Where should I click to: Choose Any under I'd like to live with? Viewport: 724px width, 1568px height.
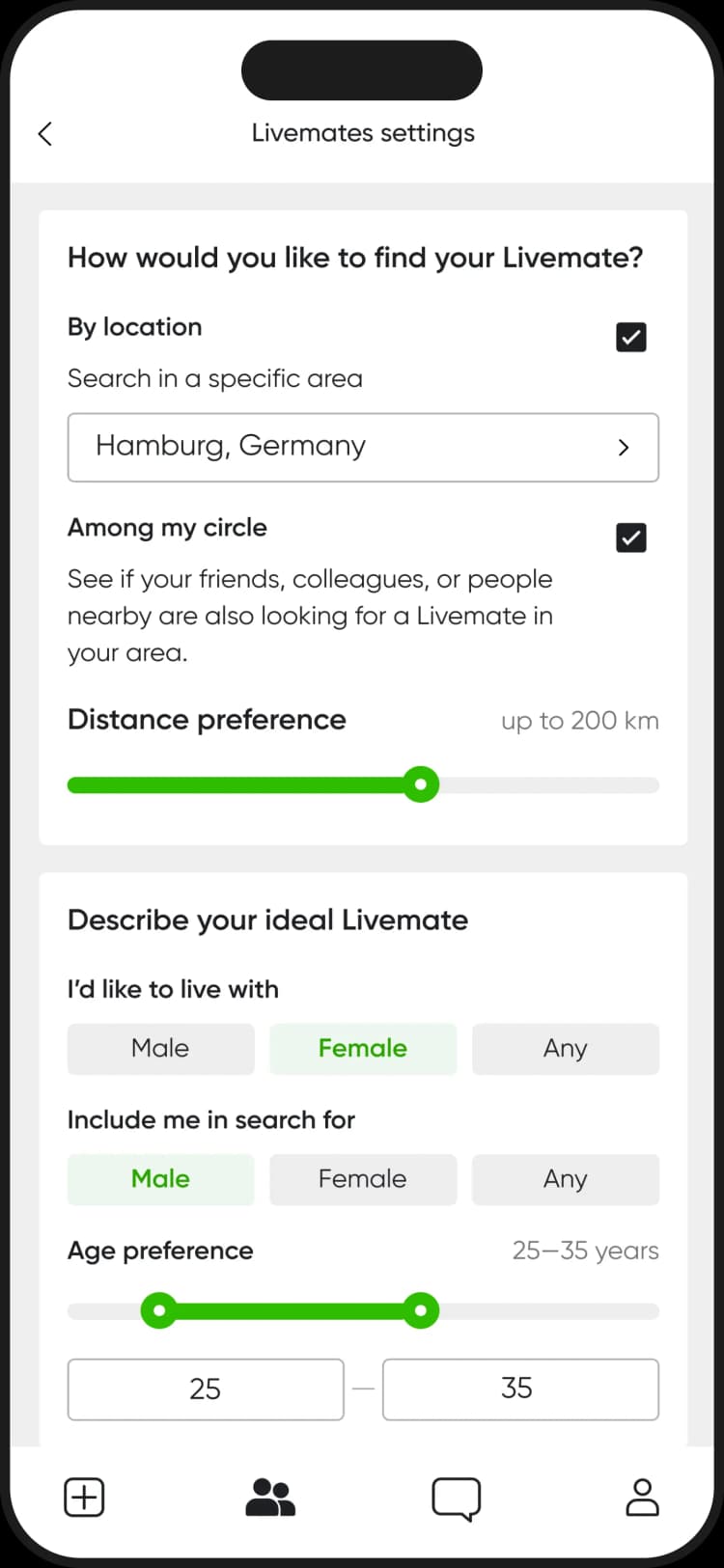[565, 1049]
